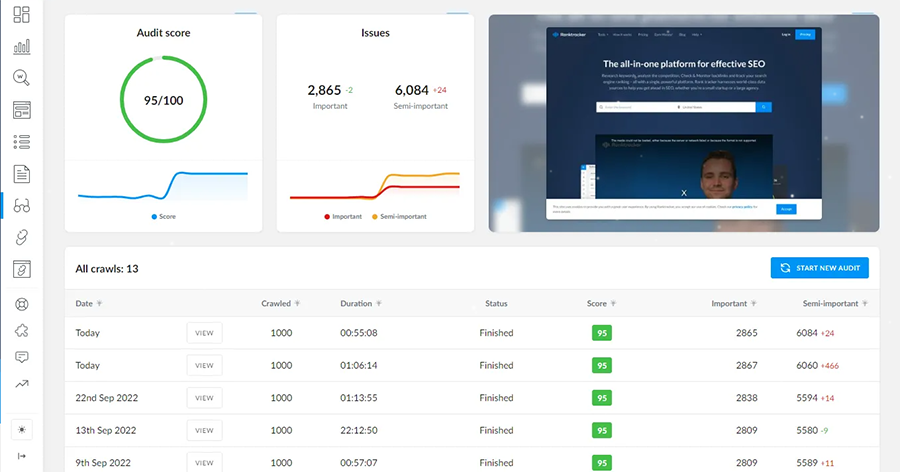Sort the table by Crawled column

click(281, 303)
